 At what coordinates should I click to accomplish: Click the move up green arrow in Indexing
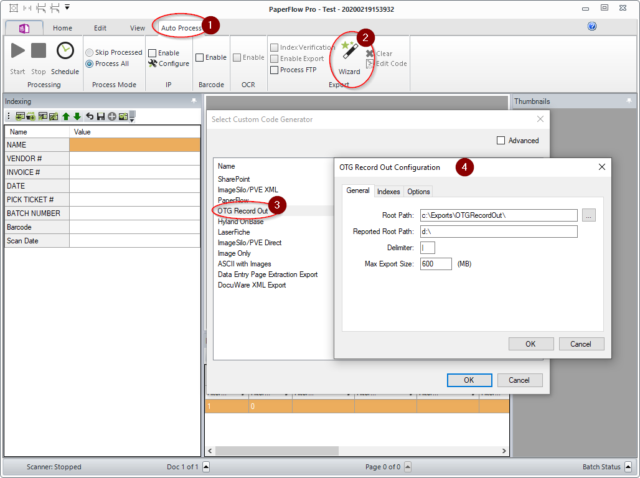pyautogui.click(x=66, y=117)
